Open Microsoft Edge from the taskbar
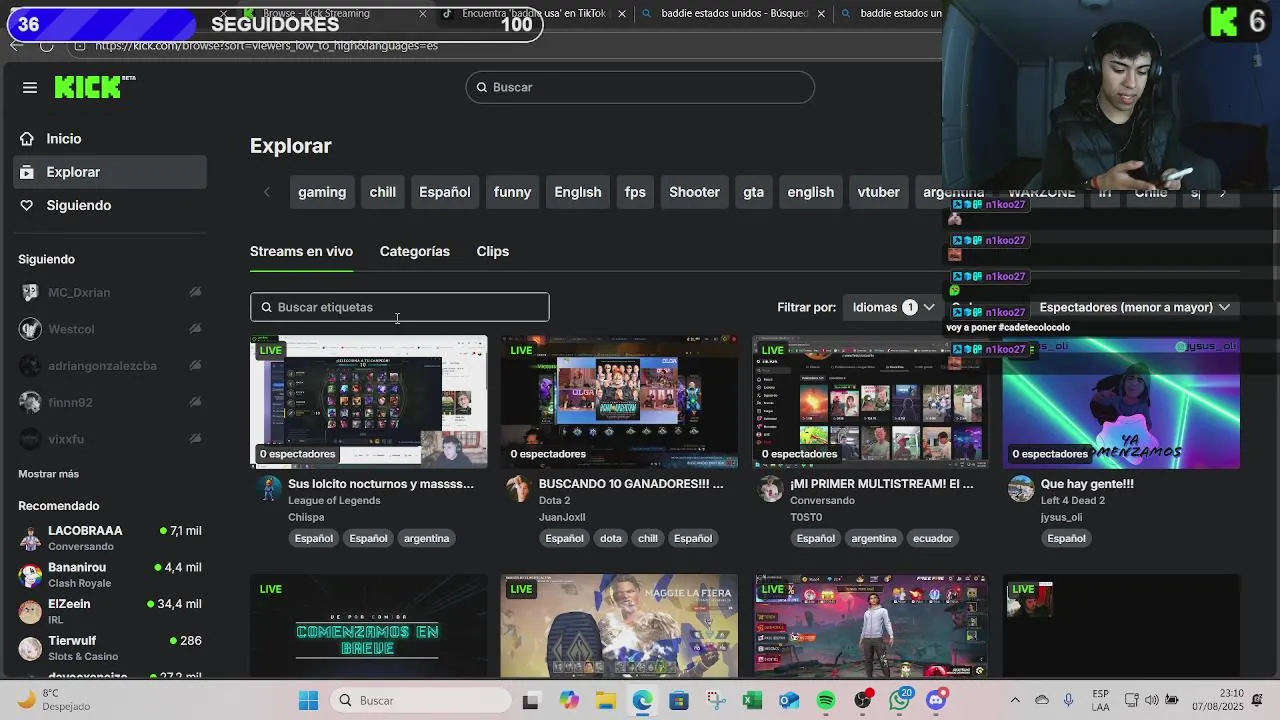Image resolution: width=1280 pixels, height=720 pixels. pyautogui.click(x=642, y=701)
